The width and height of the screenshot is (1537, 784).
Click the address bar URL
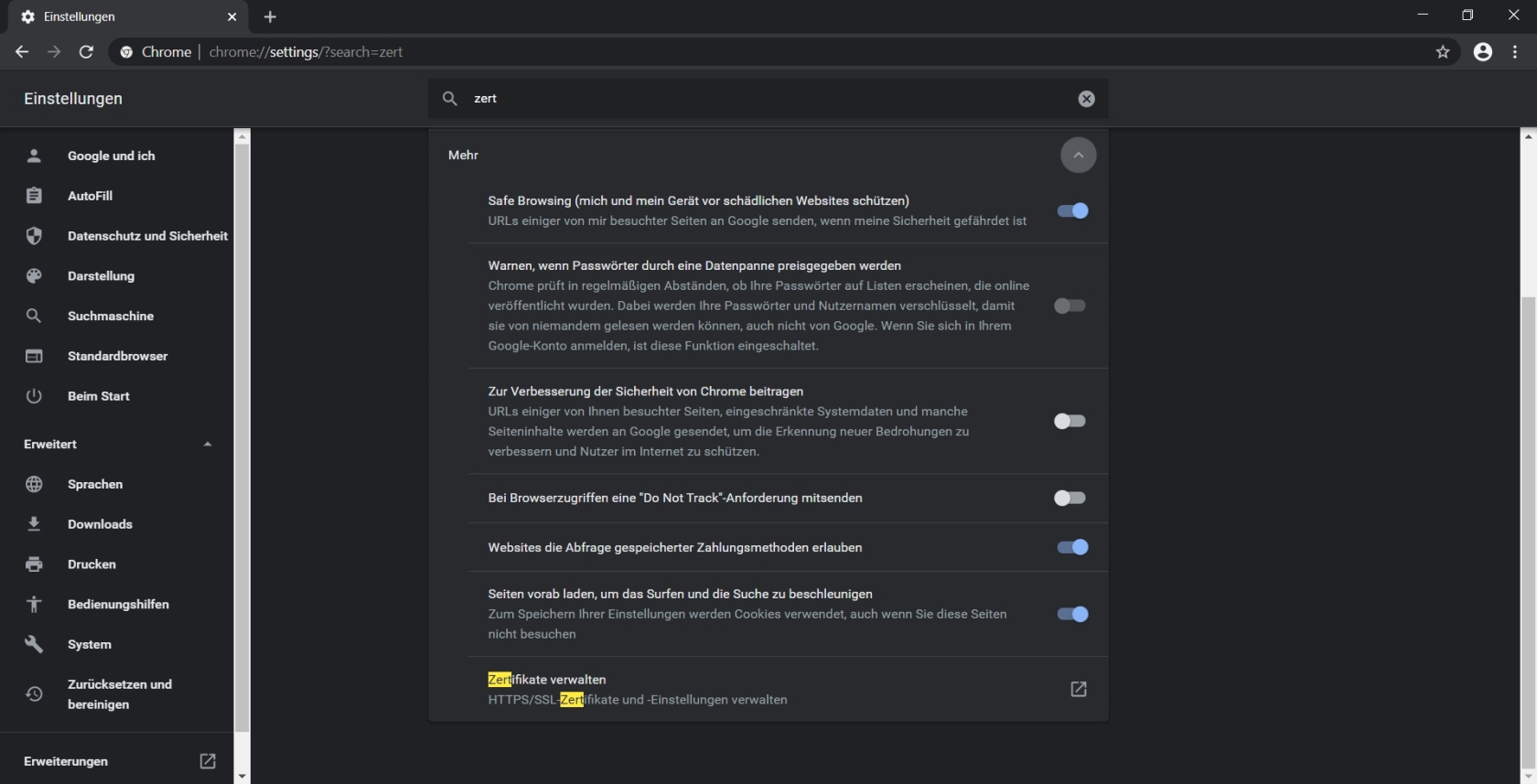pyautogui.click(x=306, y=52)
